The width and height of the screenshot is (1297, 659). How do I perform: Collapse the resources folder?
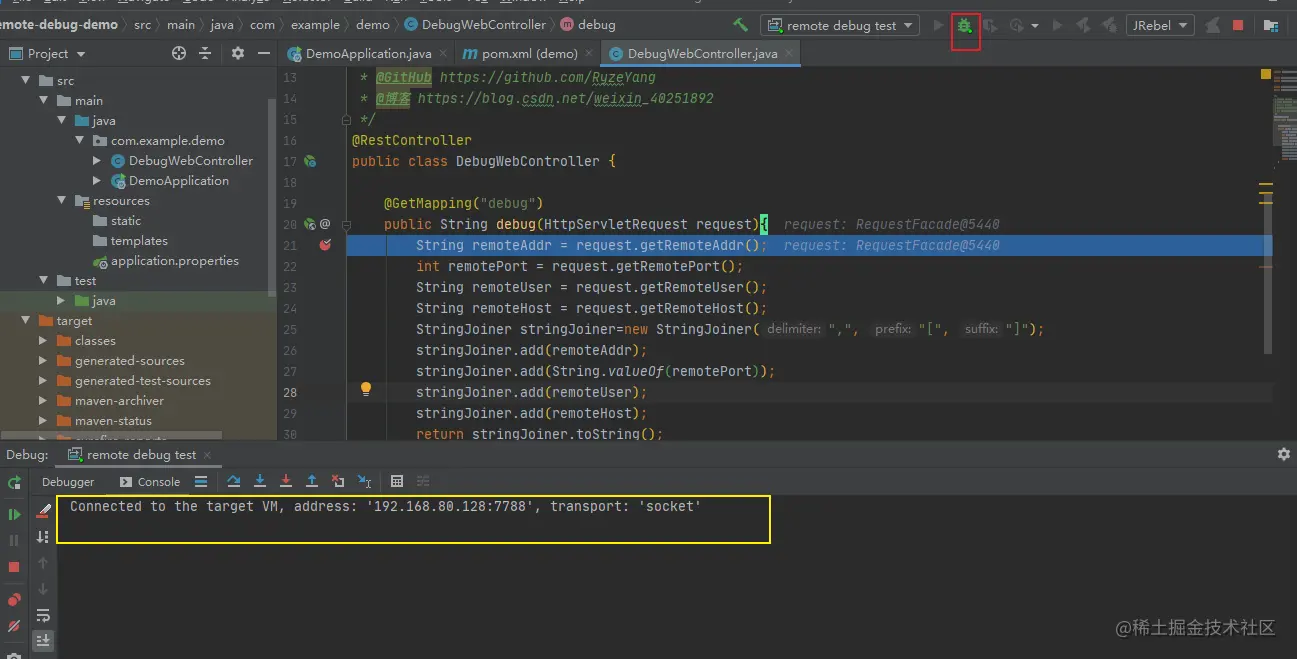[62, 200]
